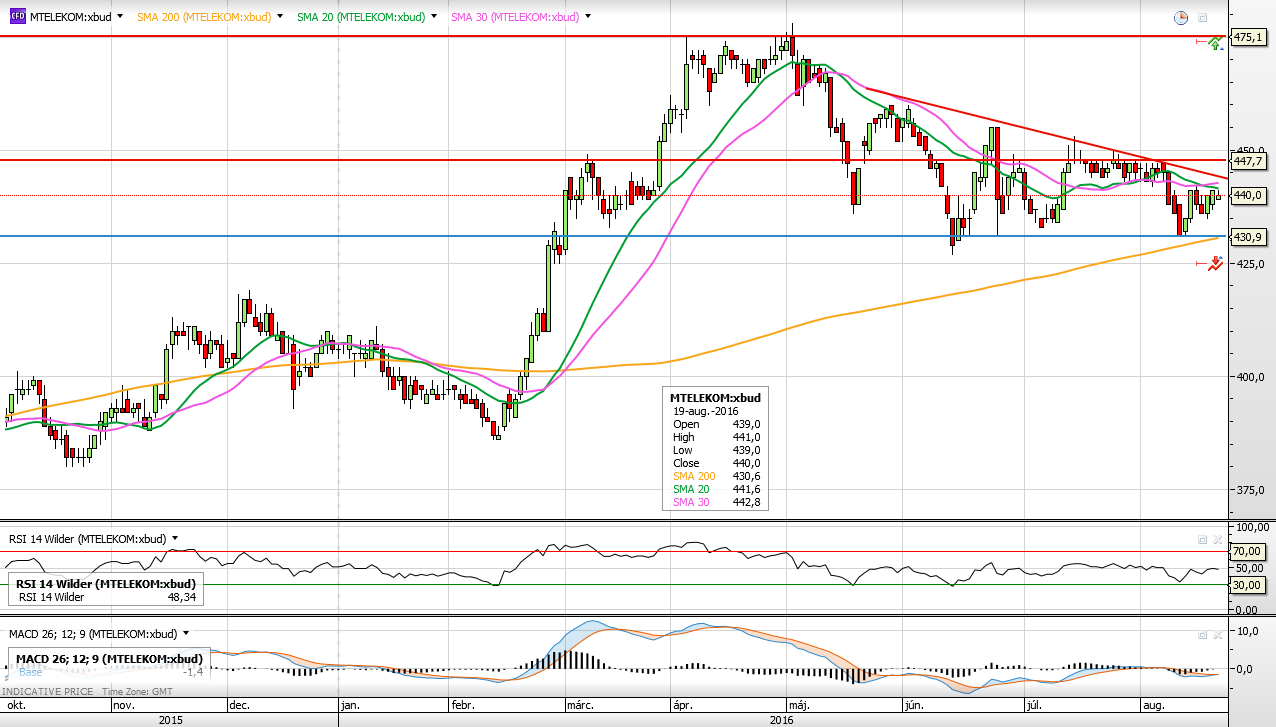Open the MTELEKOM:xbud instrument dropdown
The height and width of the screenshot is (727, 1276).
click(x=120, y=17)
